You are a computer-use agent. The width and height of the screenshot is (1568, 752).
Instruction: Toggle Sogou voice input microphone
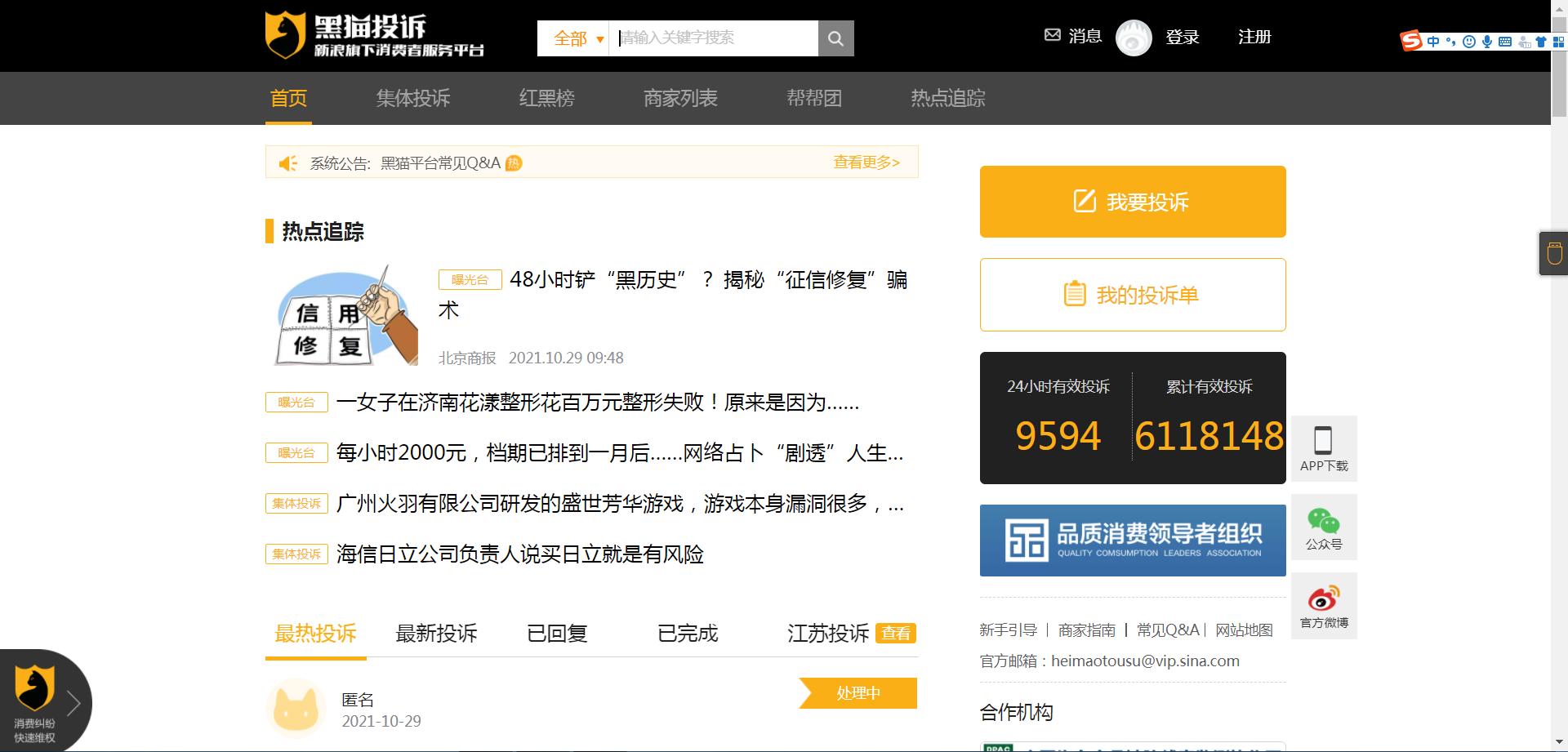(1488, 40)
